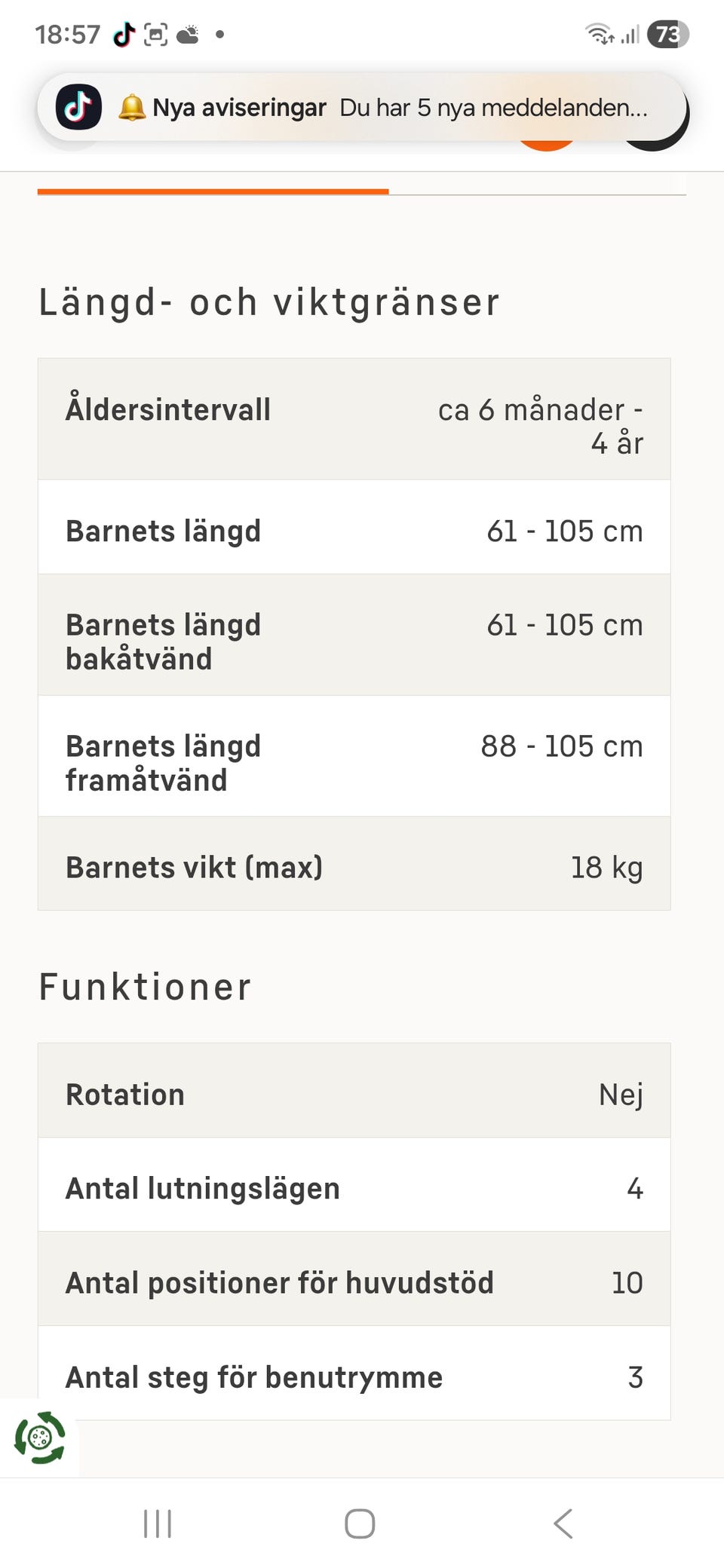
Task: Open recent apps with three-line navigation button
Action: 158,1524
